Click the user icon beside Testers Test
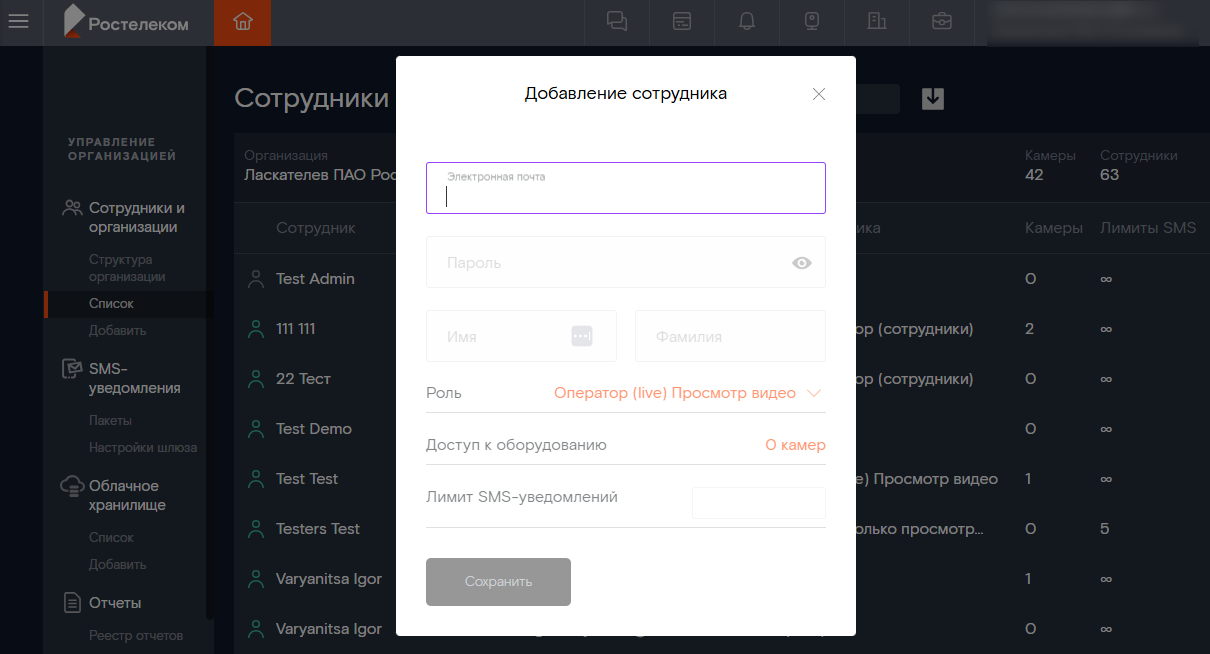 [x=255, y=529]
